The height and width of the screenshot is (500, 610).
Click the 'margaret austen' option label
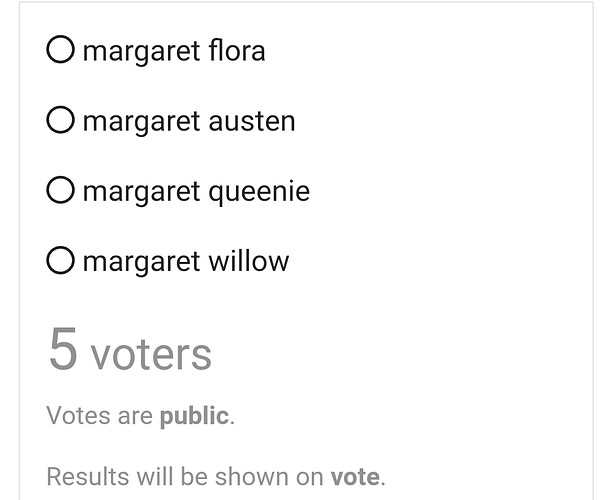[189, 121]
